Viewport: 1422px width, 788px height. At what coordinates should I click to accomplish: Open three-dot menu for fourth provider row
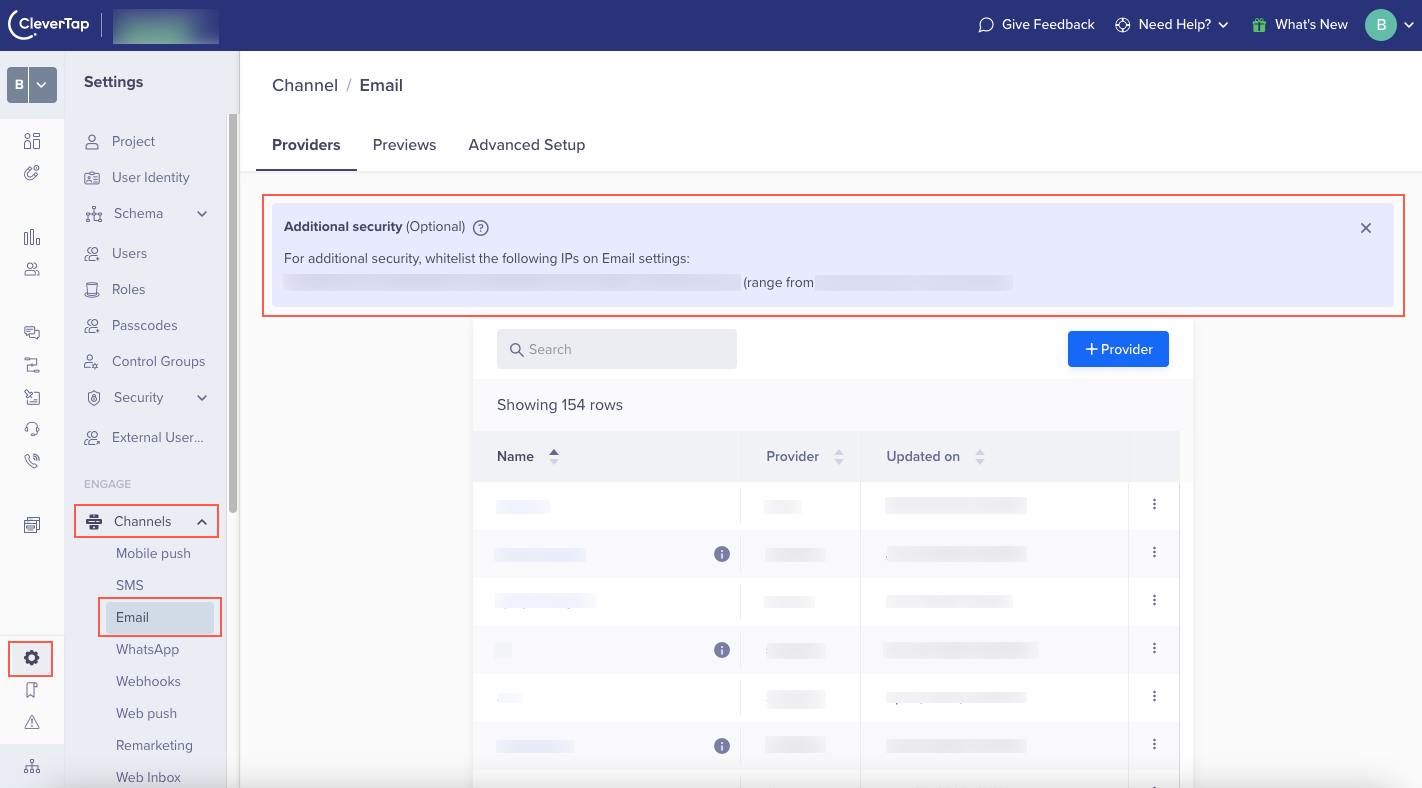(x=1154, y=648)
